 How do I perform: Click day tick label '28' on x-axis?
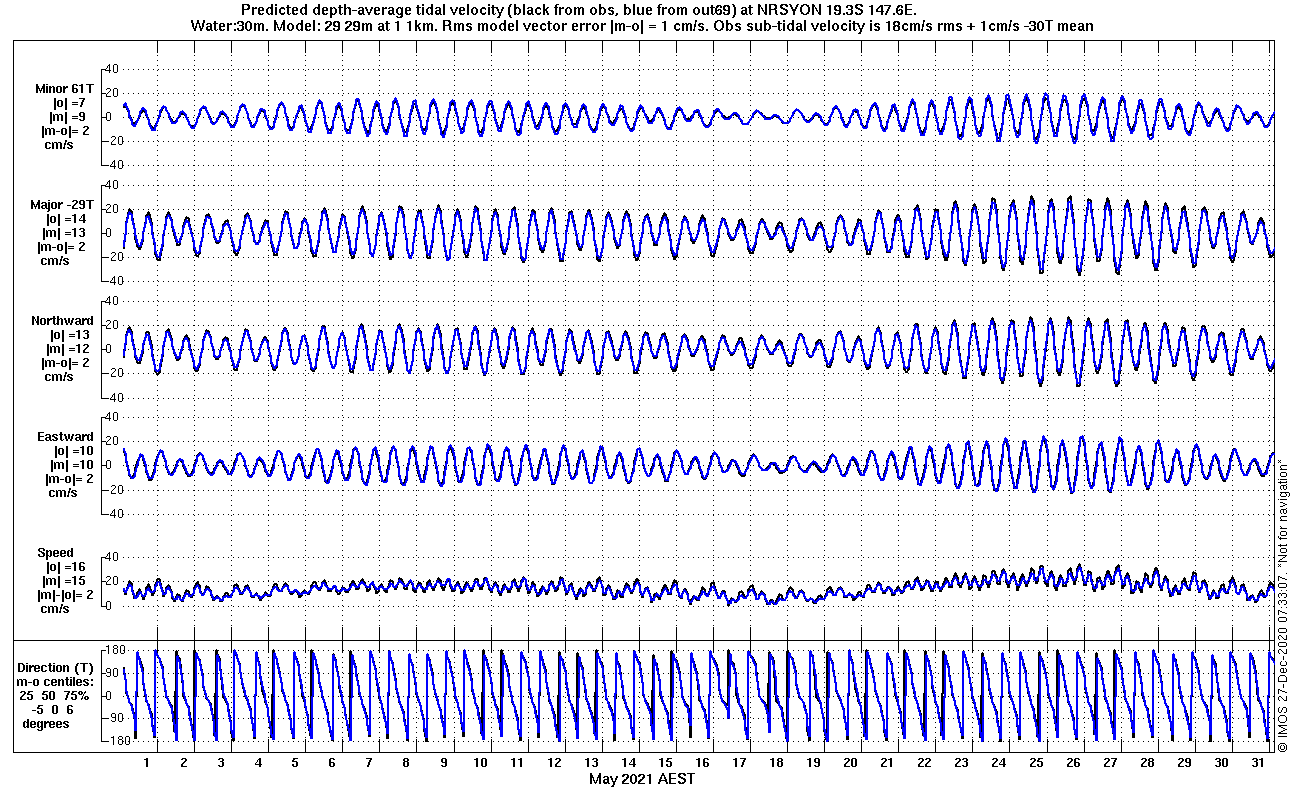pos(1146,763)
